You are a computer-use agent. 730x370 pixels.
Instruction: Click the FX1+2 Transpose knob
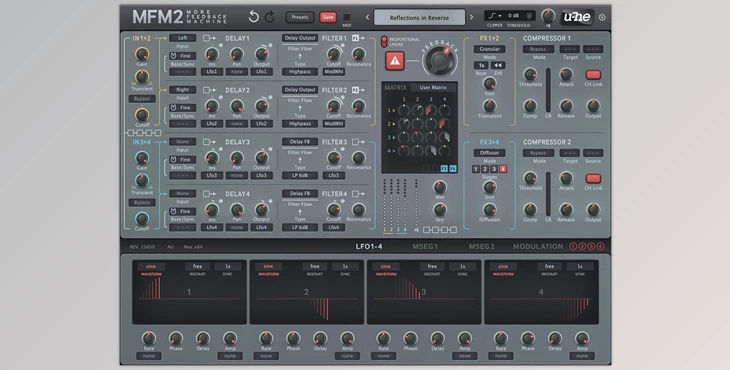coord(489,106)
